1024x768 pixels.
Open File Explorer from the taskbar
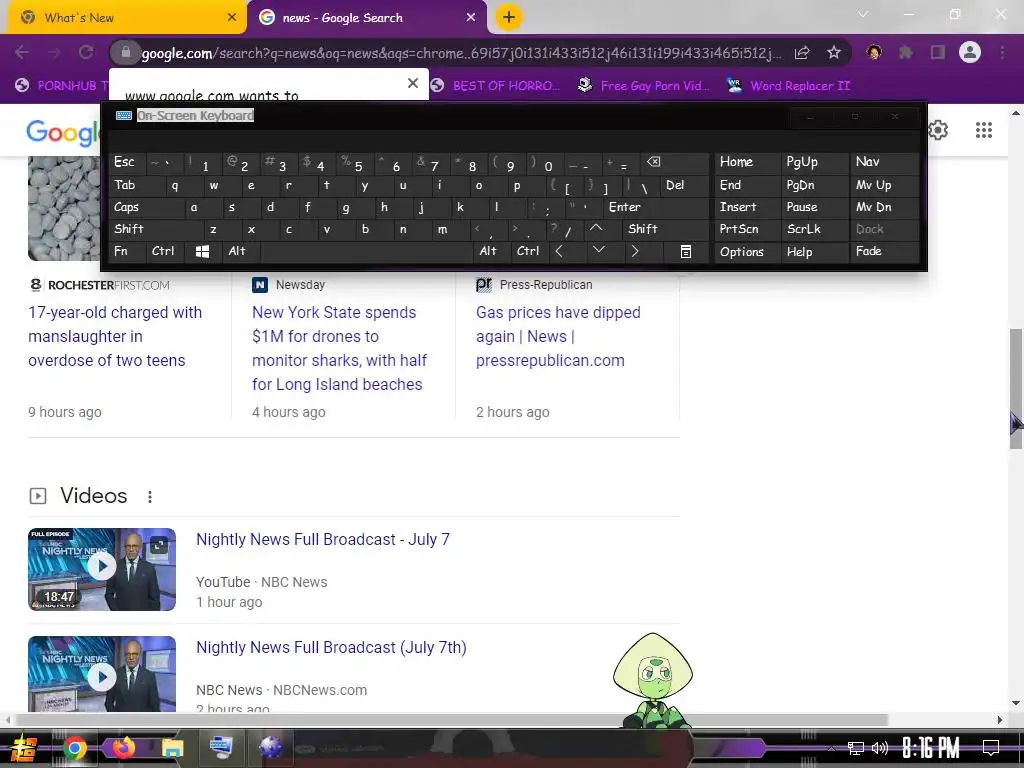[172, 748]
